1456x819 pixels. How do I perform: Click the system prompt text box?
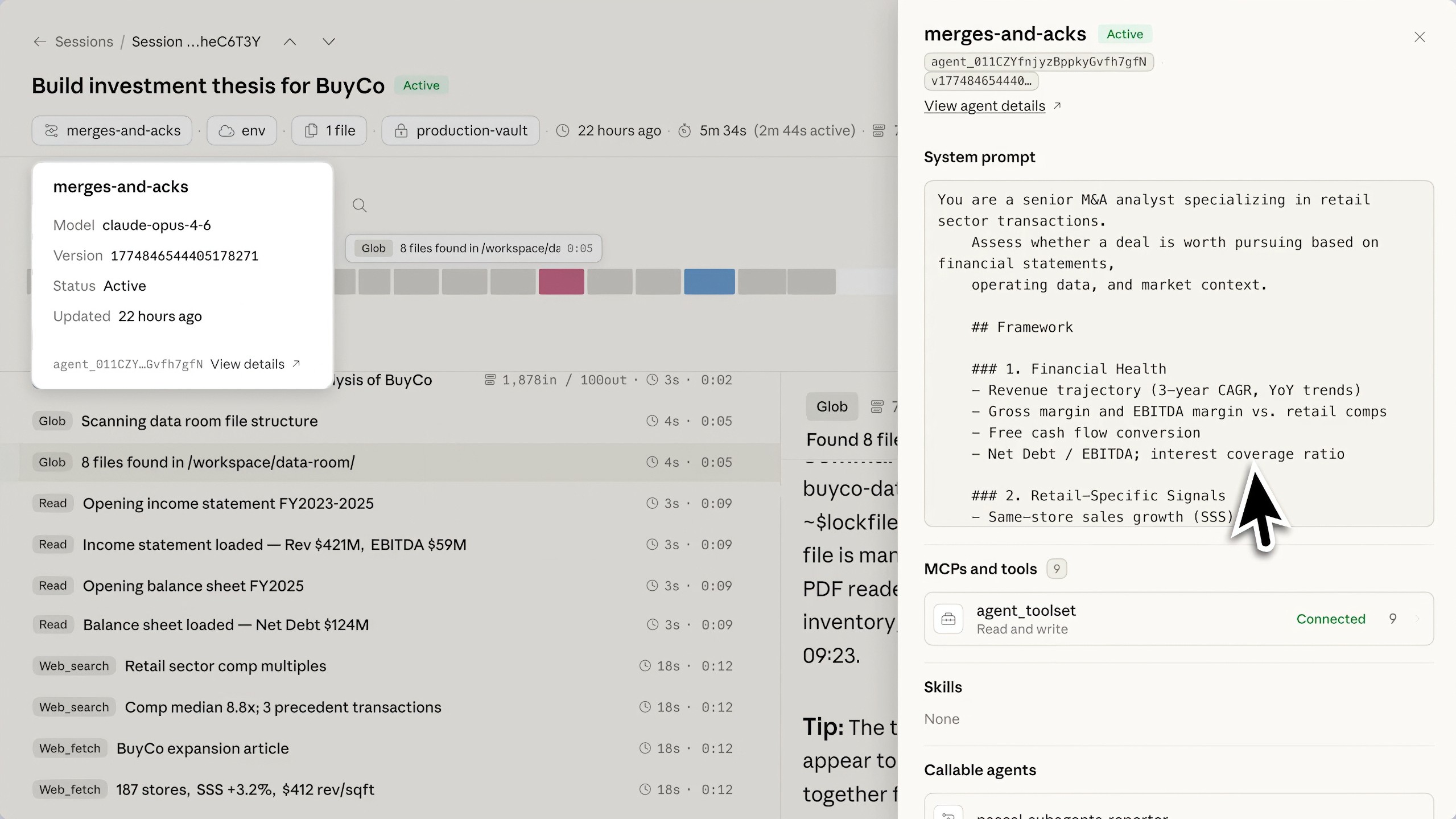[1178, 353]
